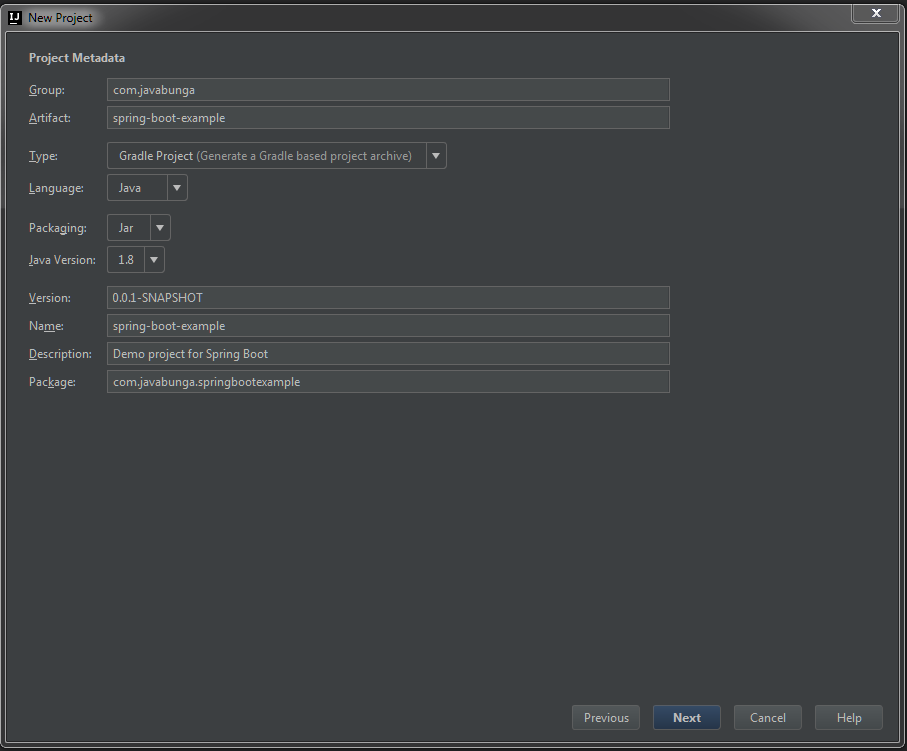Viewport: 907px width, 751px height.
Task: Focus the Description field with Demo project text
Action: pyautogui.click(x=388, y=354)
